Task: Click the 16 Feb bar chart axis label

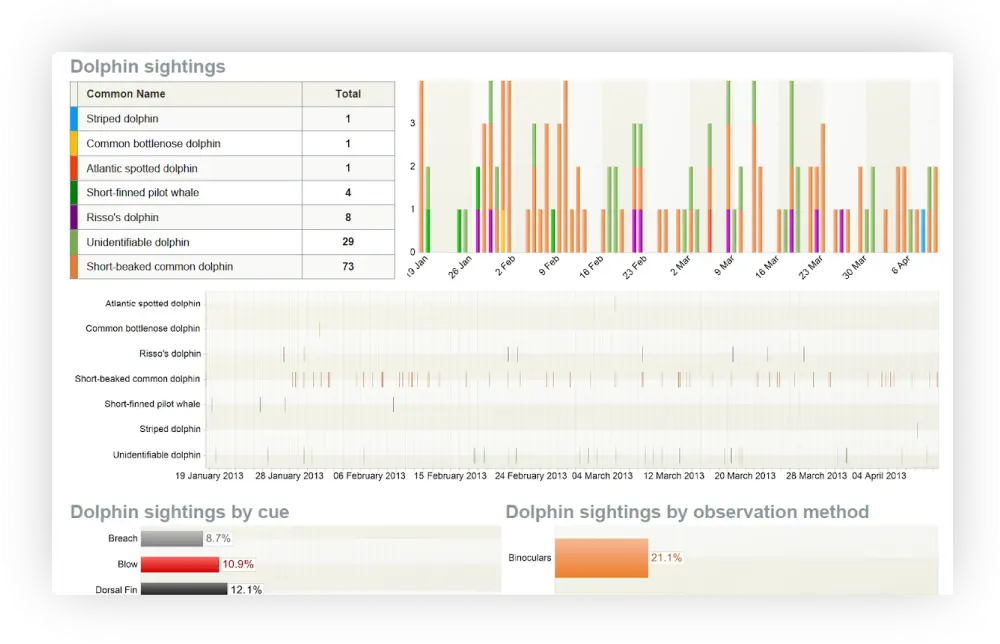Action: point(591,267)
